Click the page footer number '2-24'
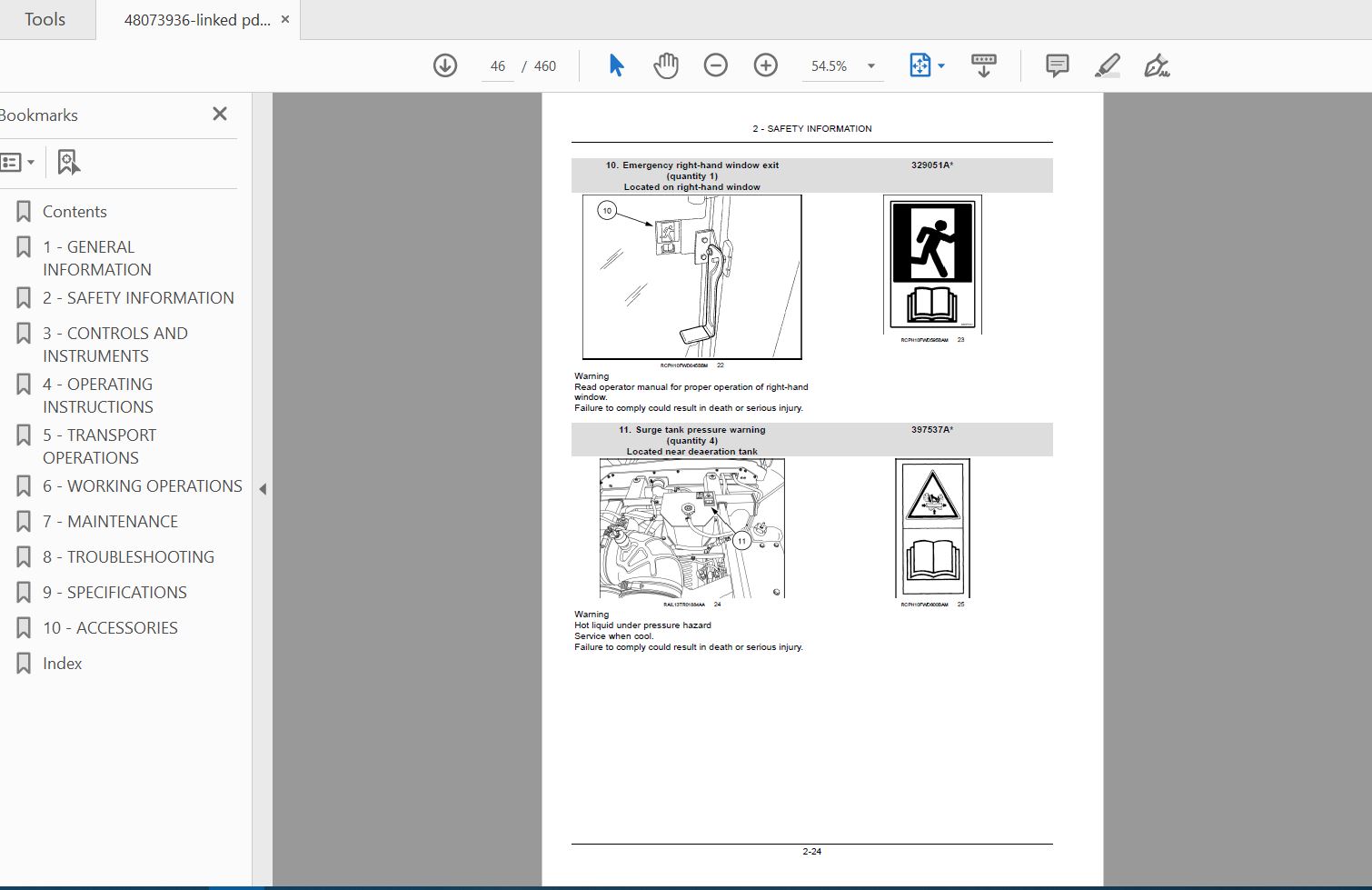Image resolution: width=1372 pixels, height=890 pixels. point(811,852)
